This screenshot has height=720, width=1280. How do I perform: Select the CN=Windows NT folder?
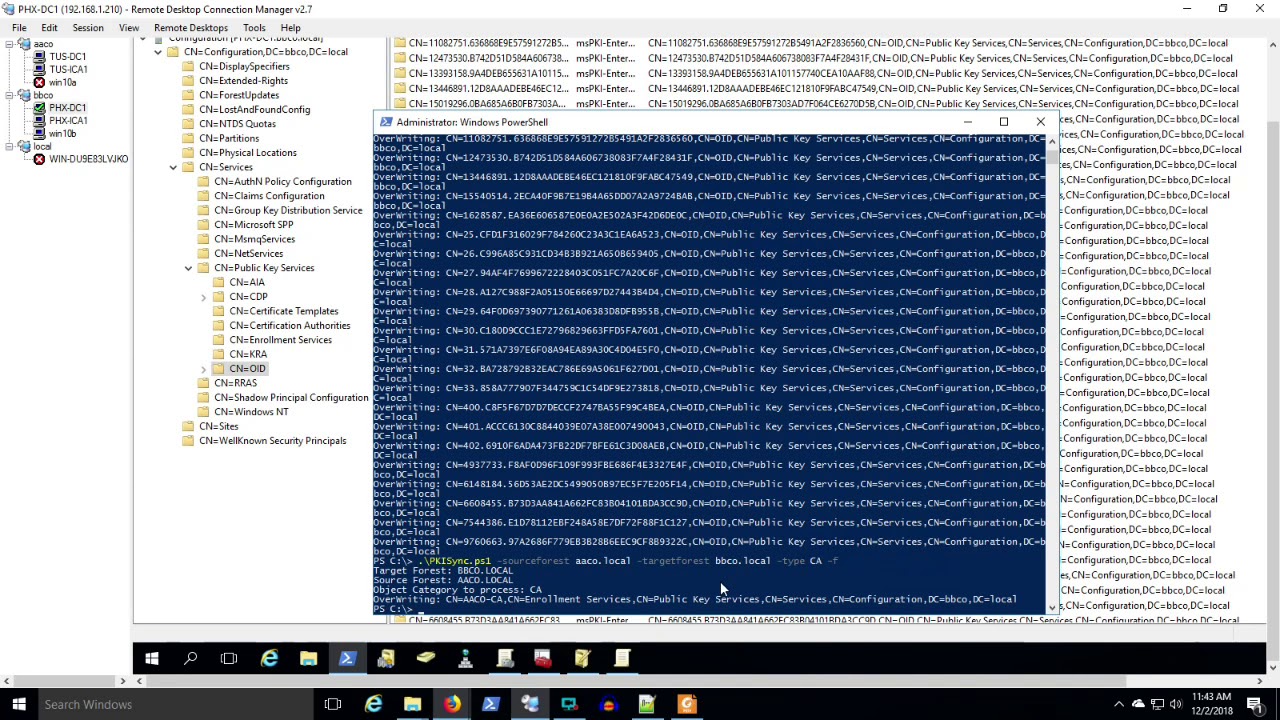point(251,412)
